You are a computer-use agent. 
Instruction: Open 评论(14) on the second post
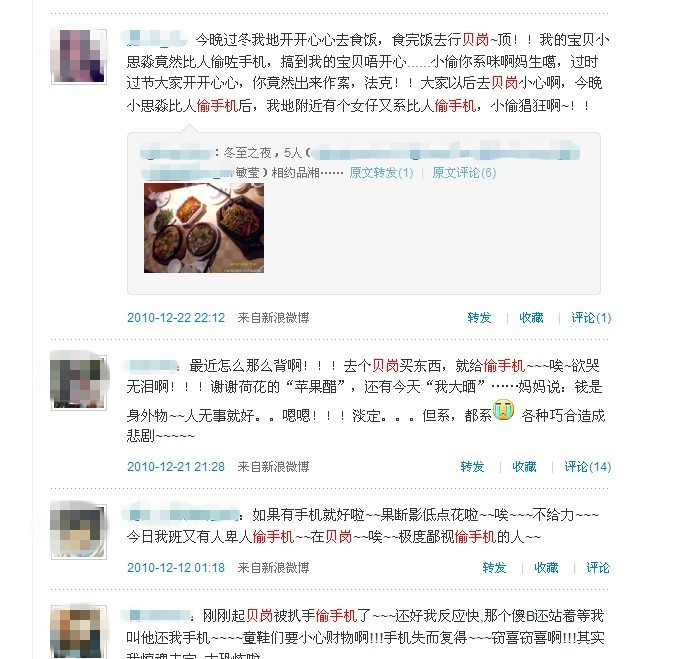pyautogui.click(x=588, y=467)
